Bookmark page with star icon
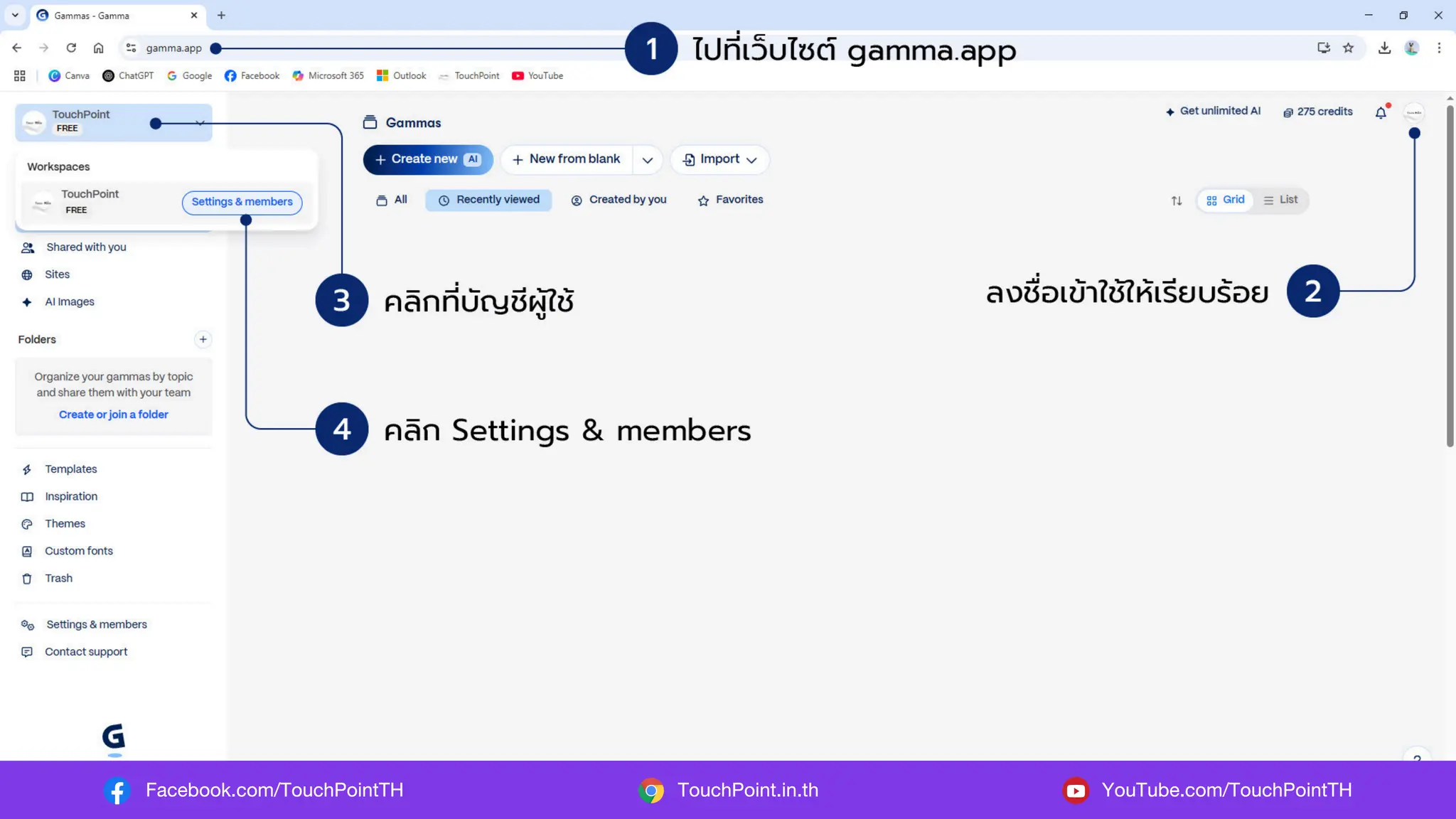1456x819 pixels. click(x=1348, y=48)
